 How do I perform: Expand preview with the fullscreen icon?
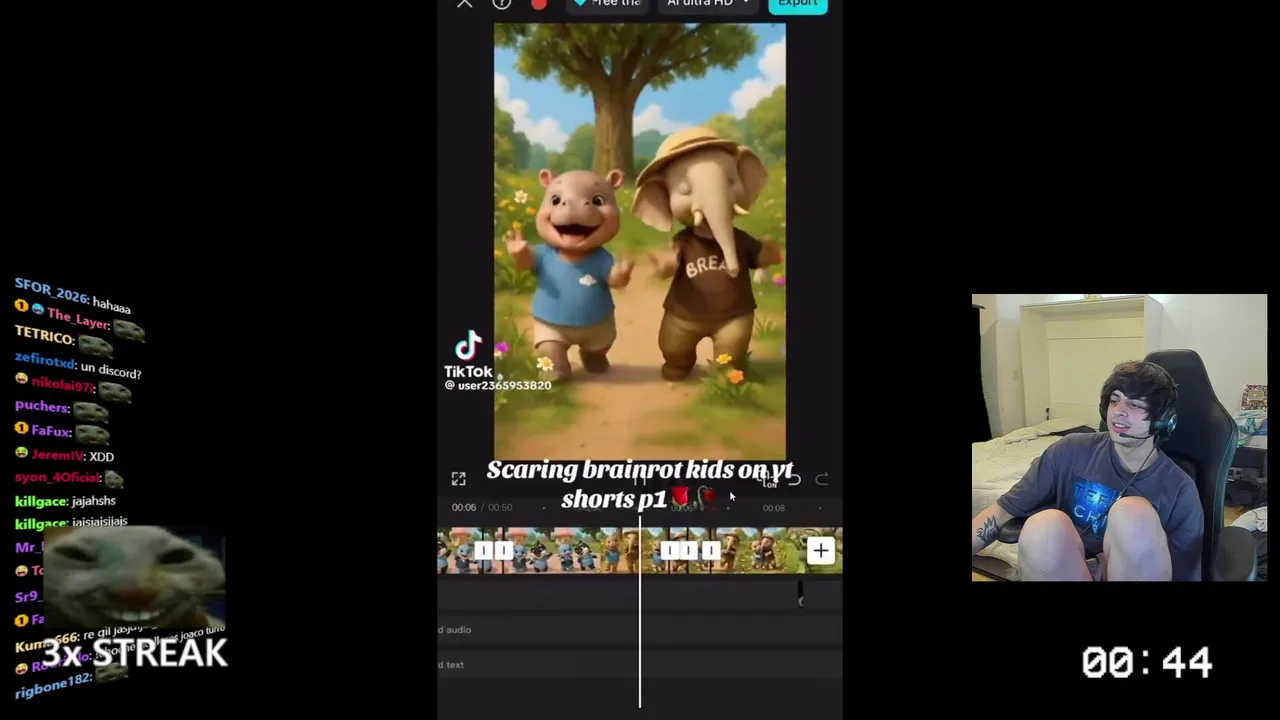(x=458, y=479)
